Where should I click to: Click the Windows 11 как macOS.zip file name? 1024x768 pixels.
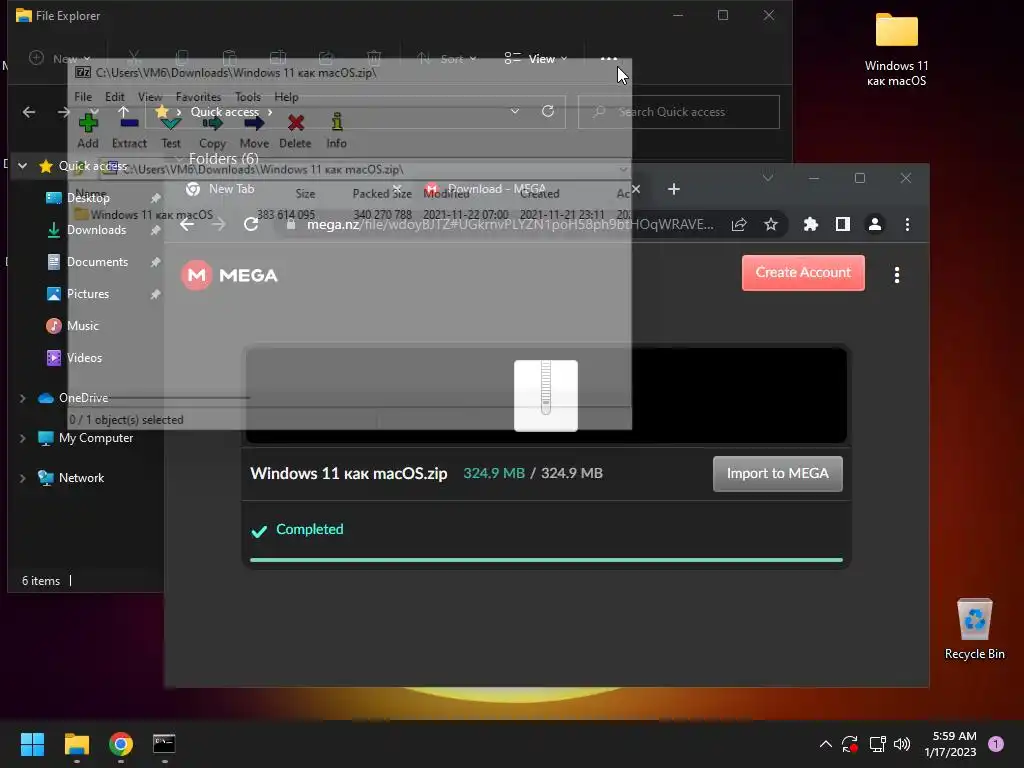(x=349, y=473)
